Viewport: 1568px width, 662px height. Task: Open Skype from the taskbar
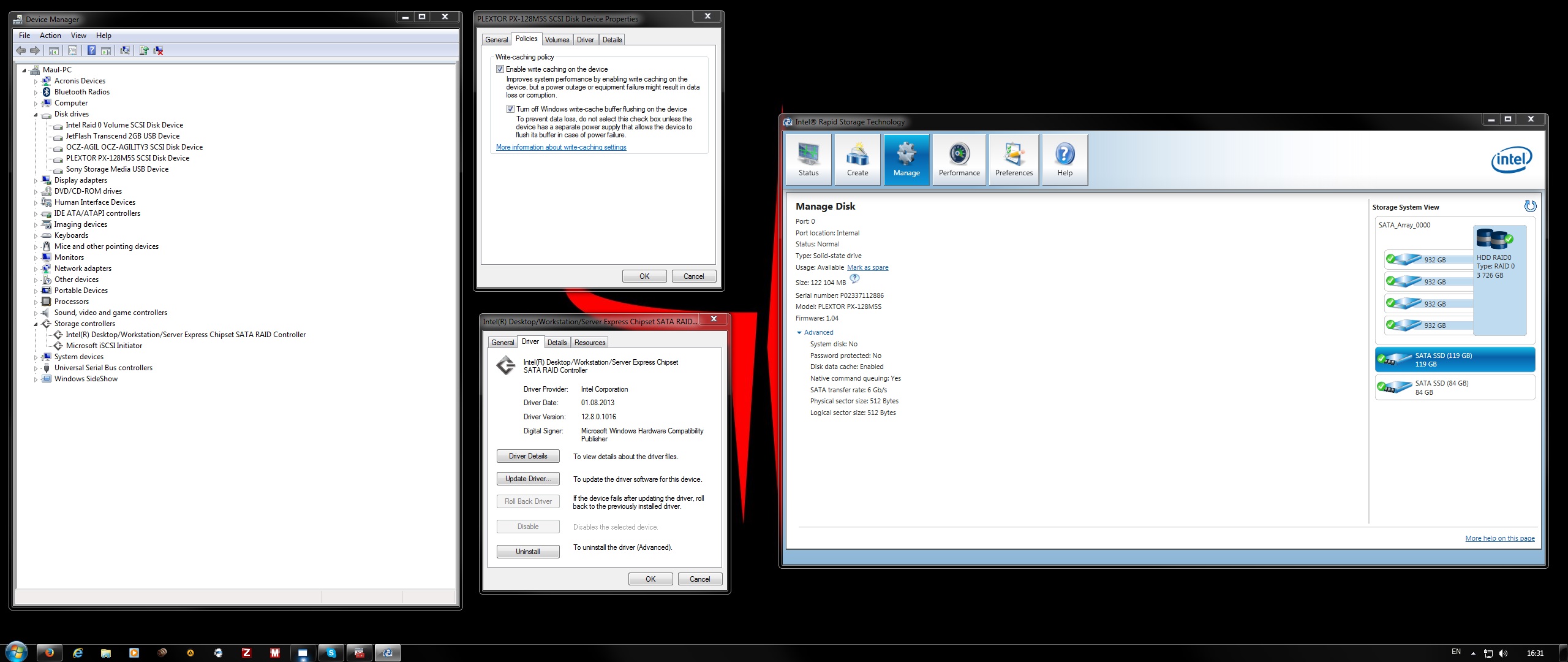(331, 653)
